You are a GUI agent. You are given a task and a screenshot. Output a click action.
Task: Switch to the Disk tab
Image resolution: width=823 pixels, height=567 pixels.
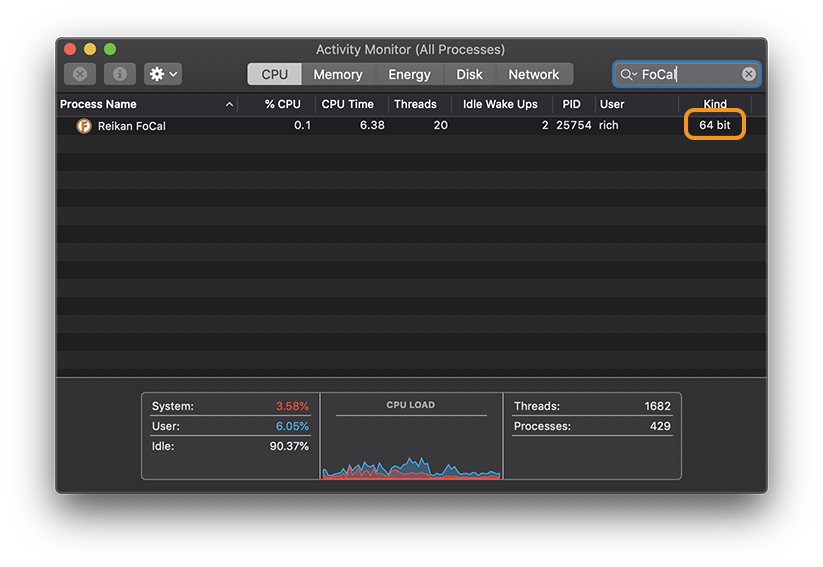(469, 74)
